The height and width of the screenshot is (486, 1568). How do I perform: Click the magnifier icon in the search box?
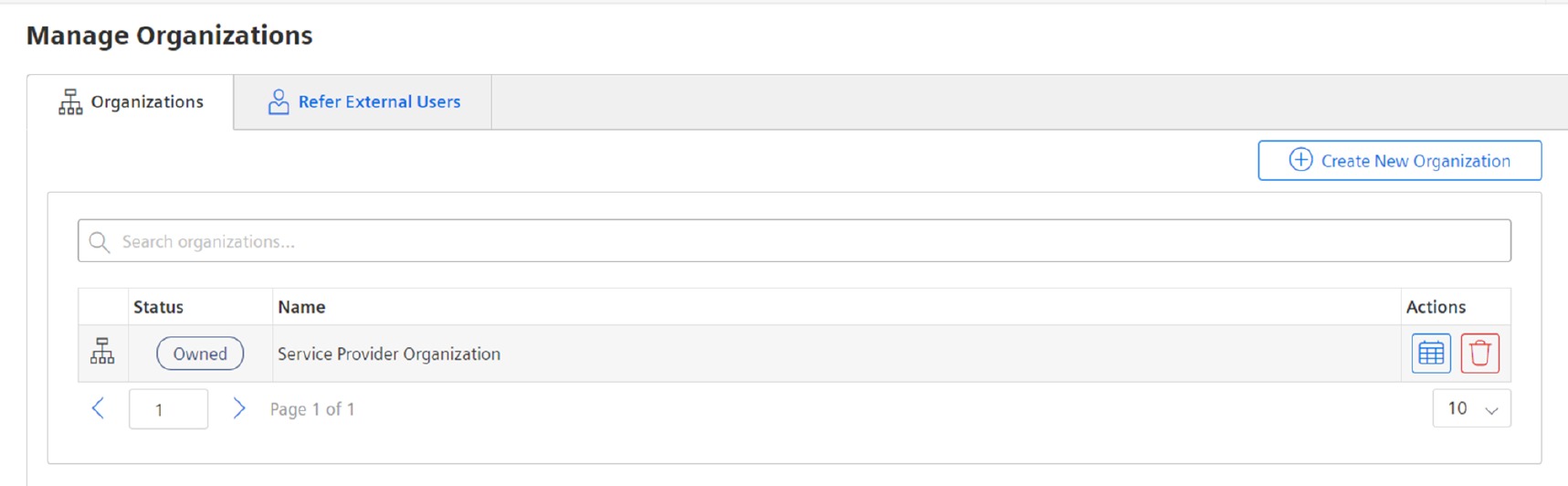click(100, 242)
